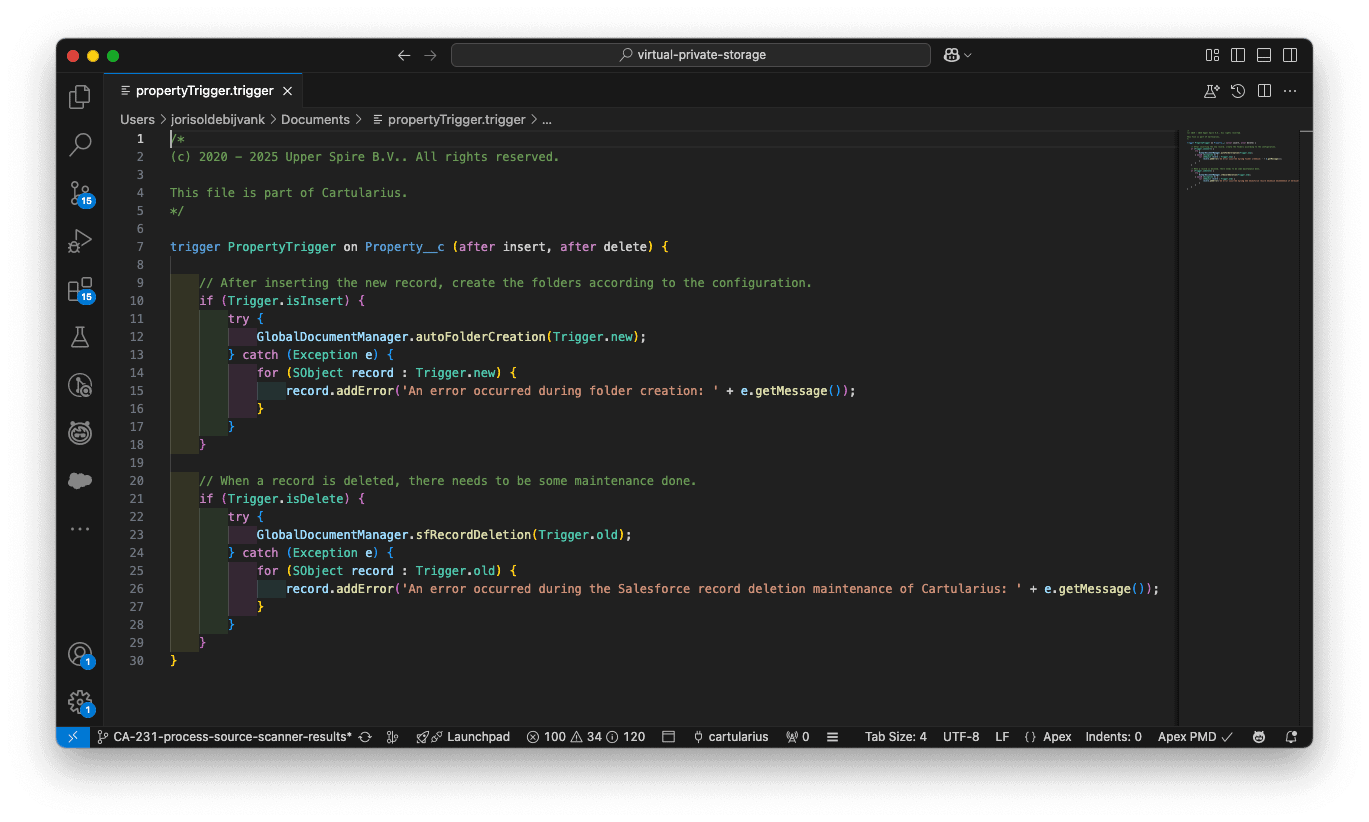Screen dimensions: 1369x822
Task: Select the Testing beaker icon
Action: click(80, 337)
